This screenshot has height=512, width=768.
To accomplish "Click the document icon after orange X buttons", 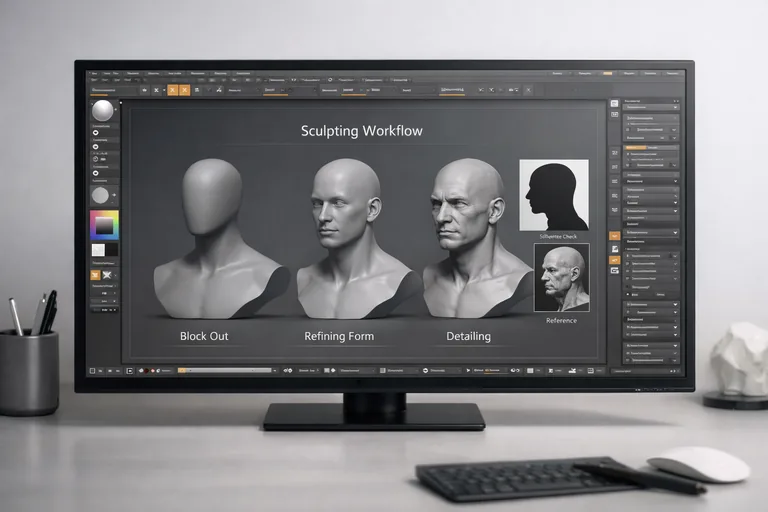I will (x=197, y=90).
